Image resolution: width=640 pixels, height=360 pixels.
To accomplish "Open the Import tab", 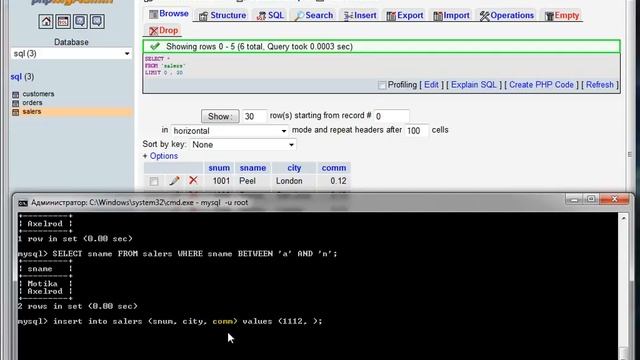I will pos(451,16).
